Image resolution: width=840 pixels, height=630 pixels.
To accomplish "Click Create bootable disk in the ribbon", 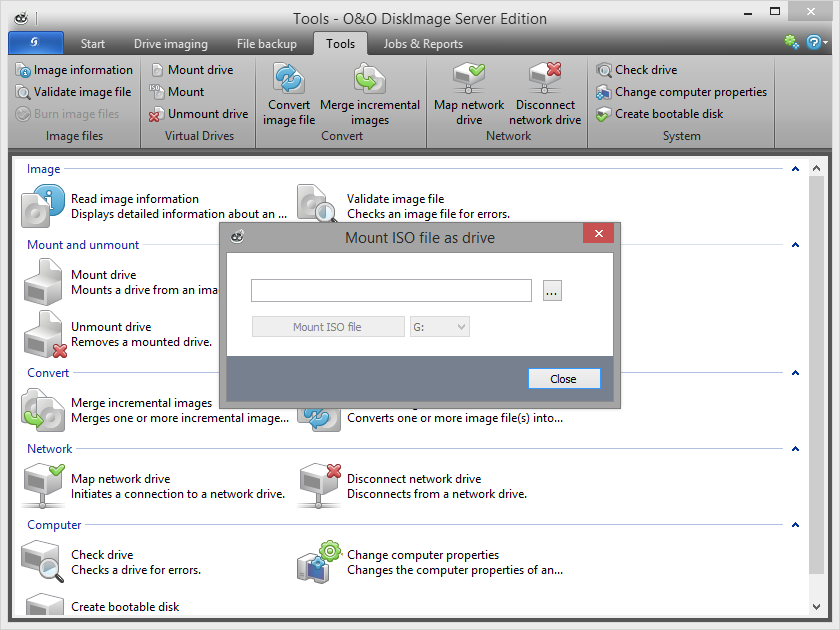I will point(659,114).
